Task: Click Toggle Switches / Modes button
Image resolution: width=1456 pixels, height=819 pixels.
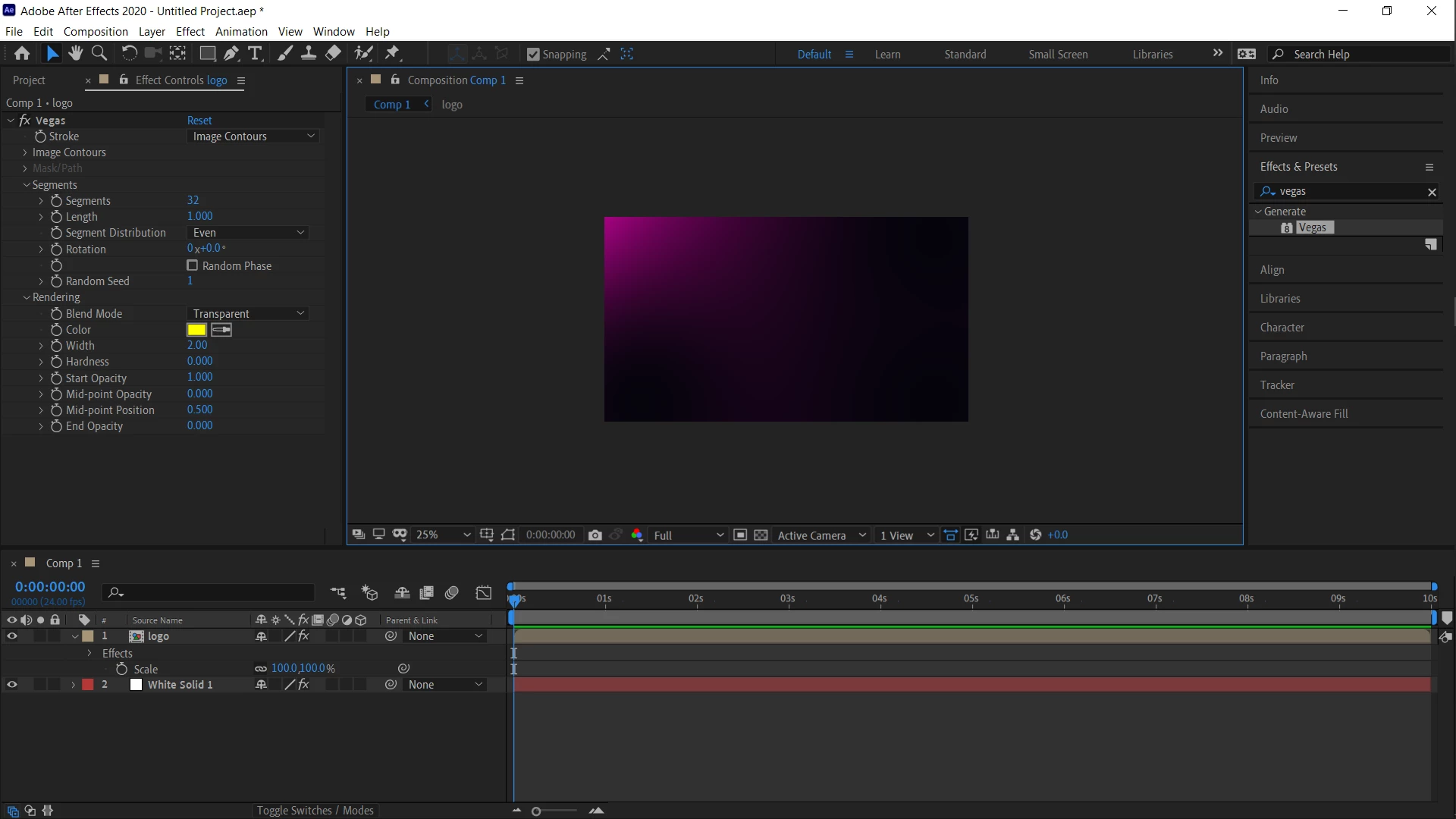Action: (315, 811)
